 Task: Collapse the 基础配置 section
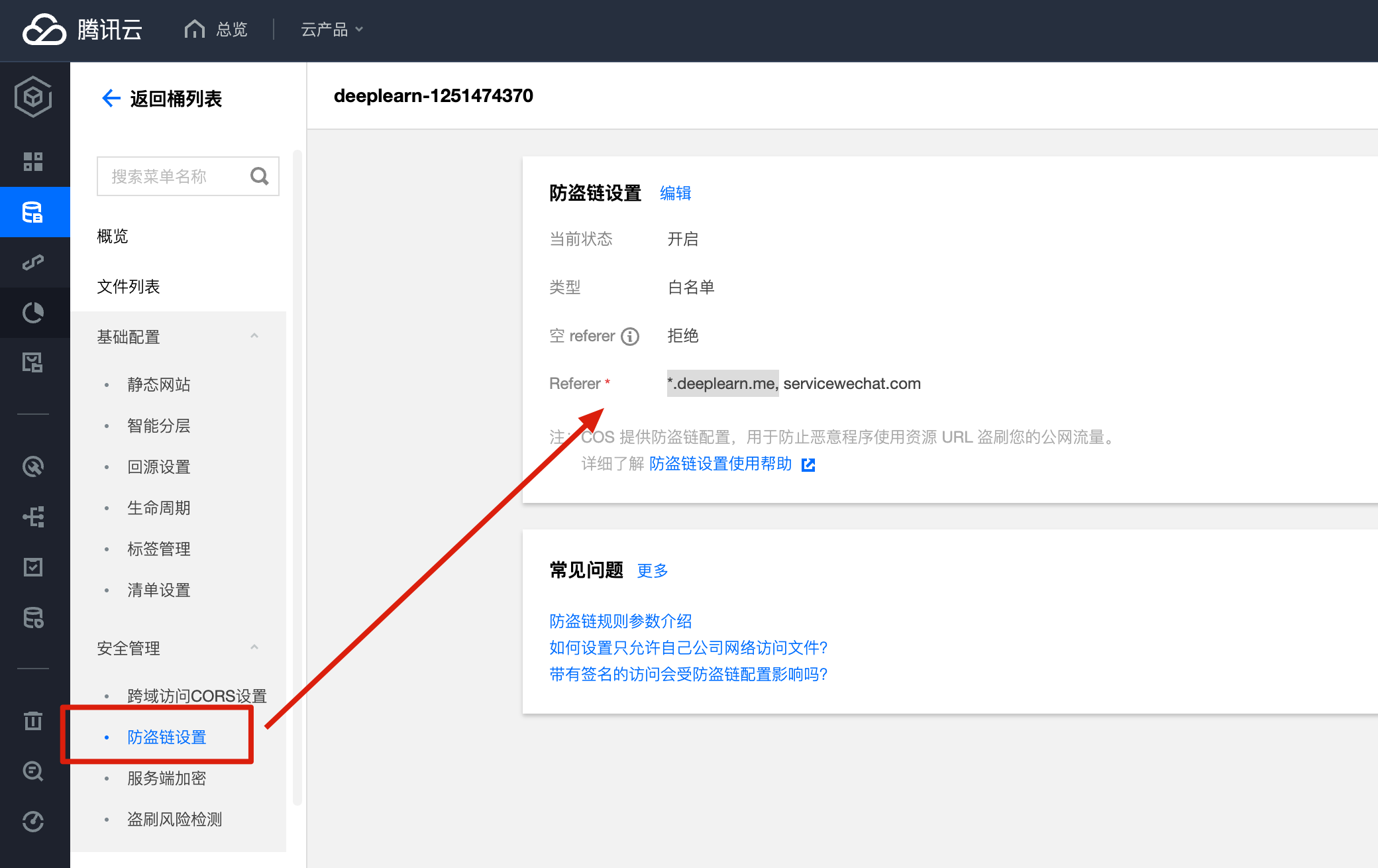click(254, 337)
